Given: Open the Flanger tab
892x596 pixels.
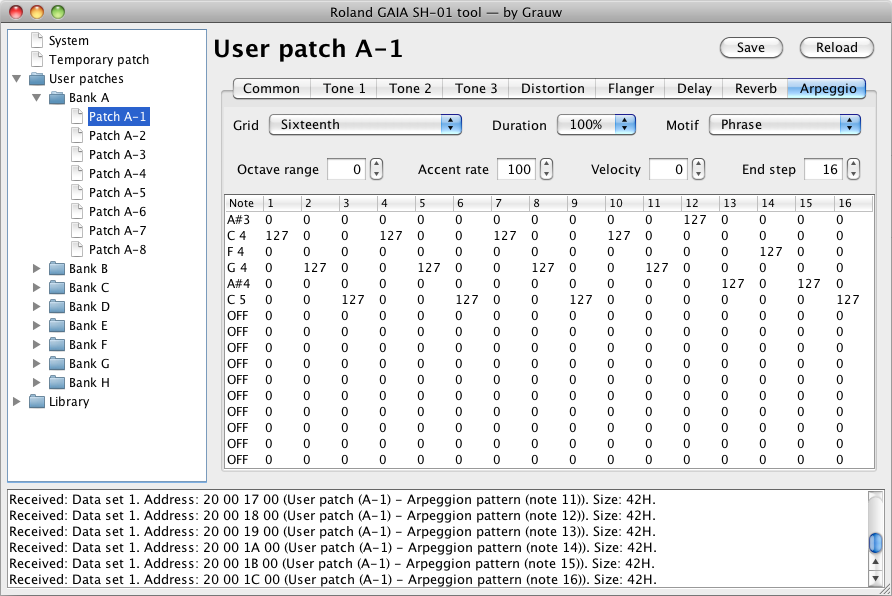Looking at the screenshot, I should (630, 89).
